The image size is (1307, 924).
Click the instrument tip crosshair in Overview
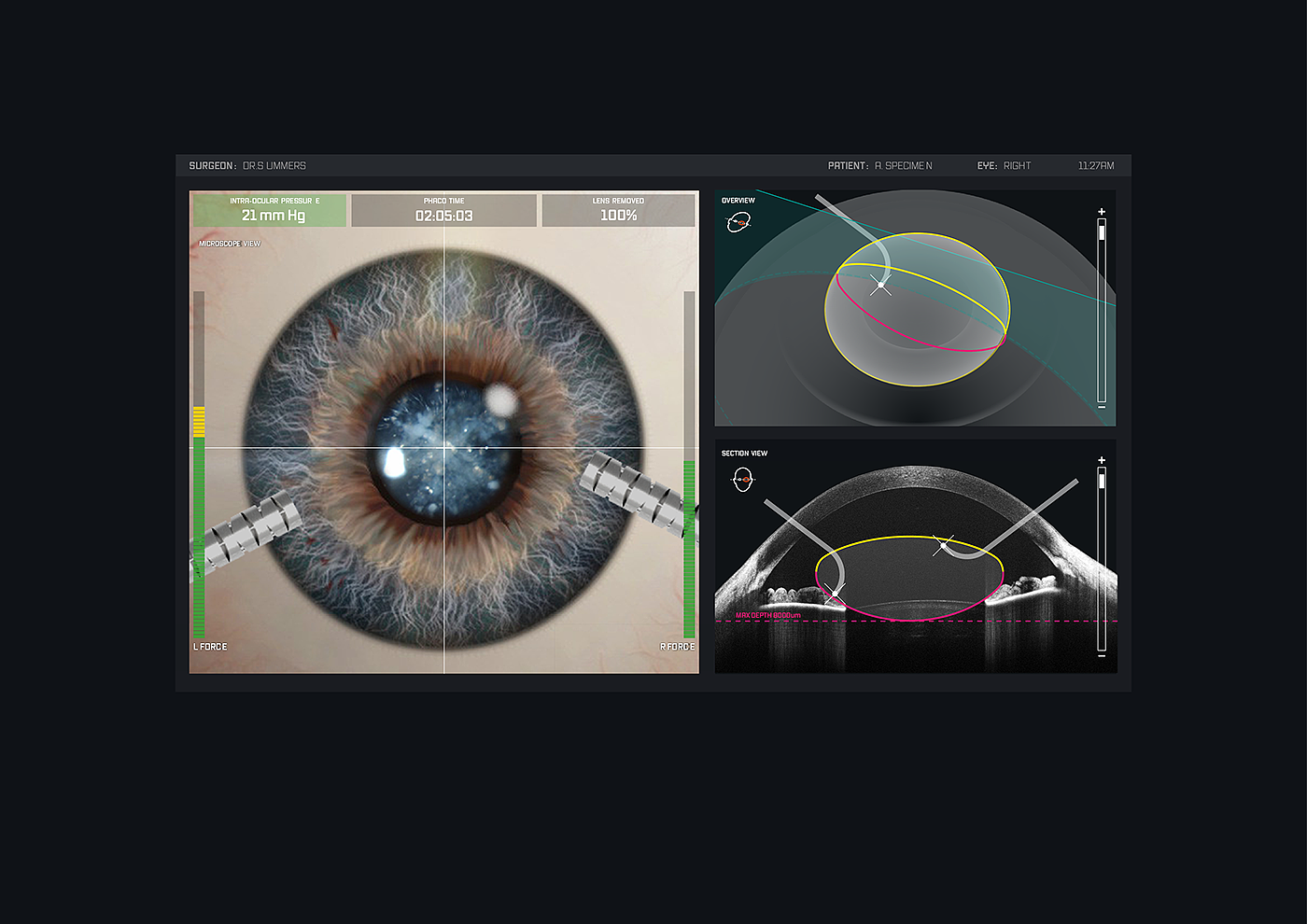[880, 285]
